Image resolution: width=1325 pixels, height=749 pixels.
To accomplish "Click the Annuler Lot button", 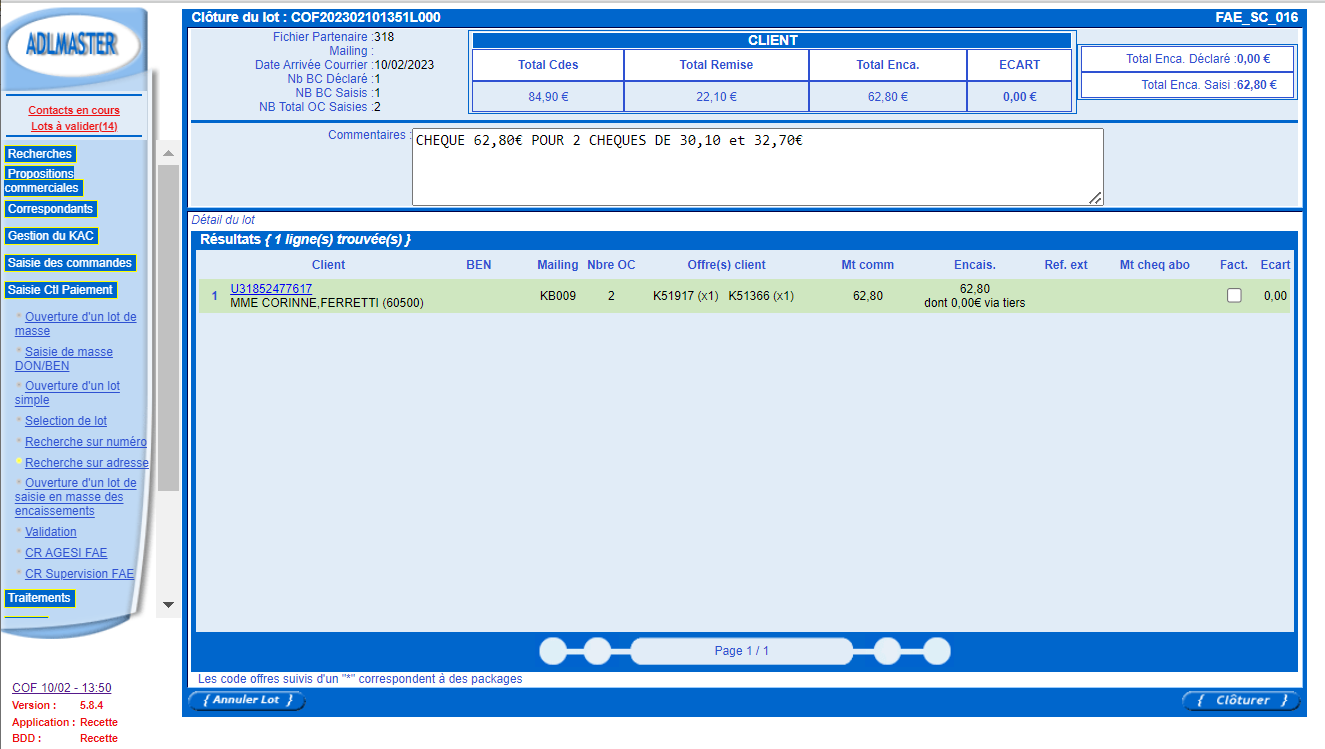I will [x=247, y=700].
